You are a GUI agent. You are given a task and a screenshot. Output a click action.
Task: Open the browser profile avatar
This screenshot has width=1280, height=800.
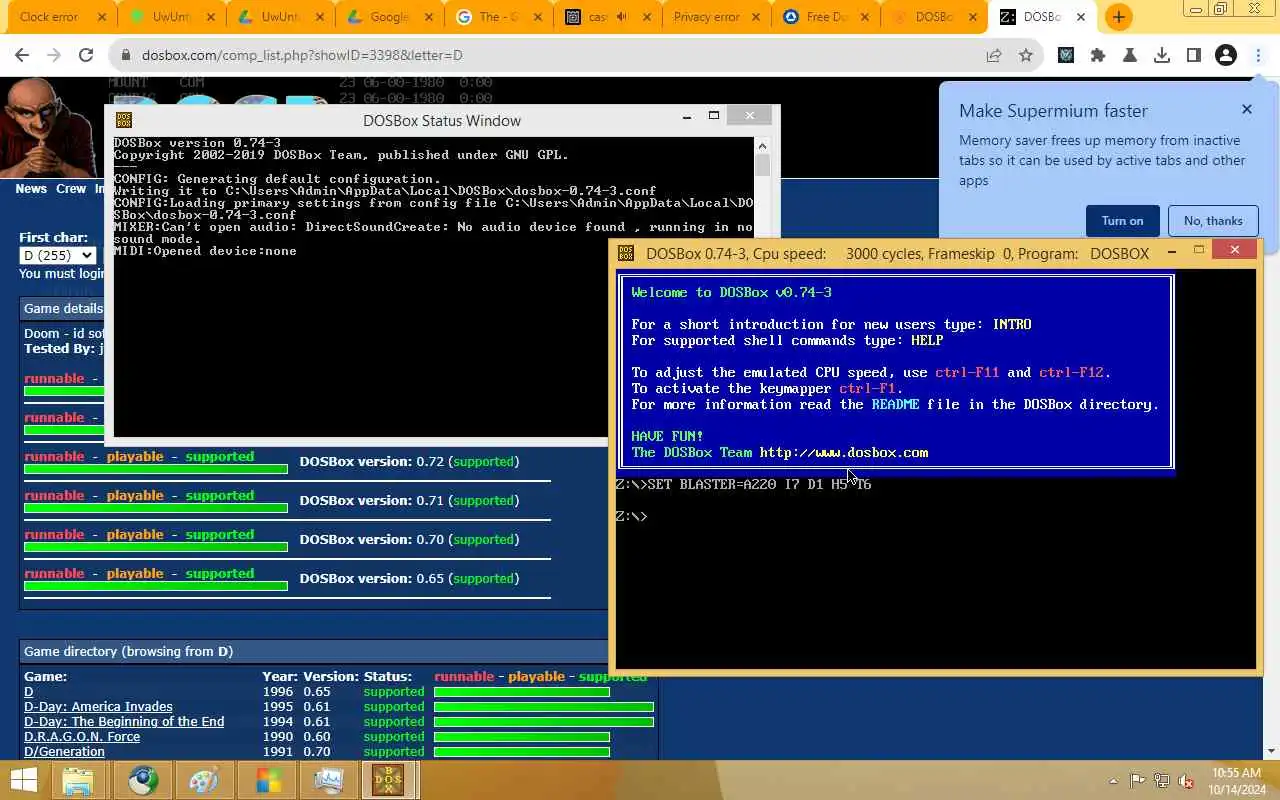click(x=1226, y=56)
